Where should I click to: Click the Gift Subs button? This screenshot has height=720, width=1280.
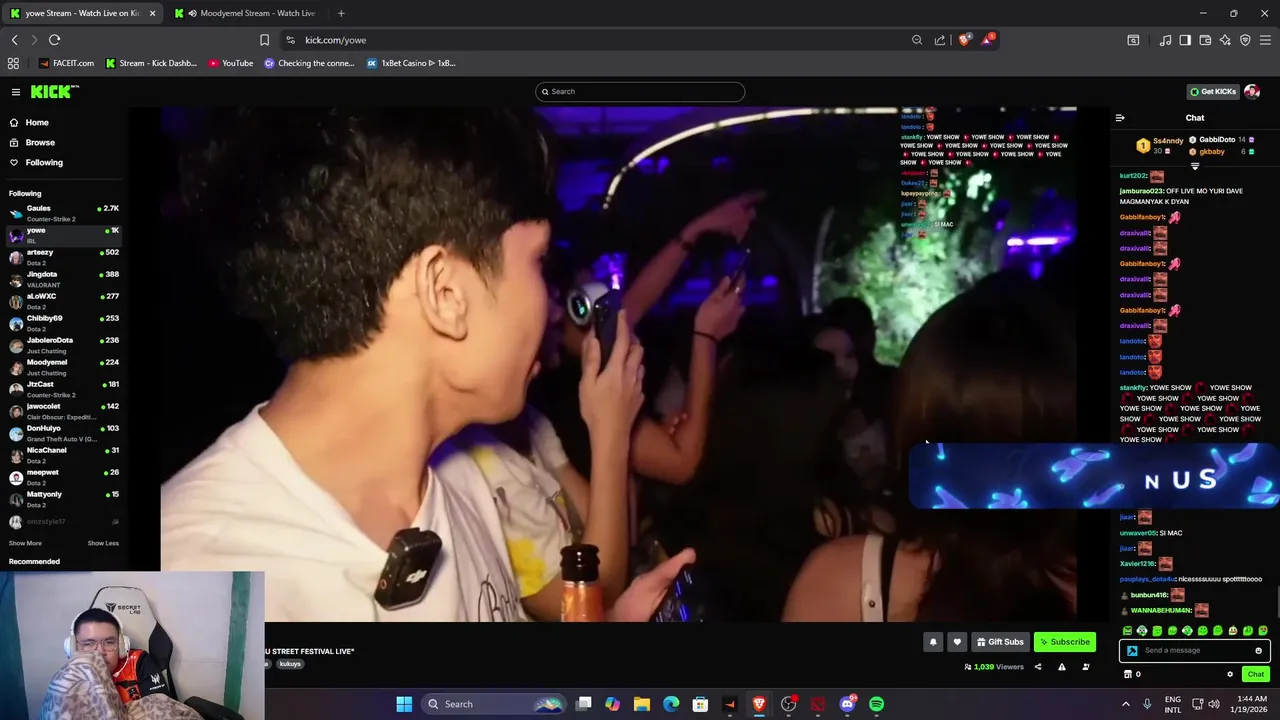[x=1000, y=642]
